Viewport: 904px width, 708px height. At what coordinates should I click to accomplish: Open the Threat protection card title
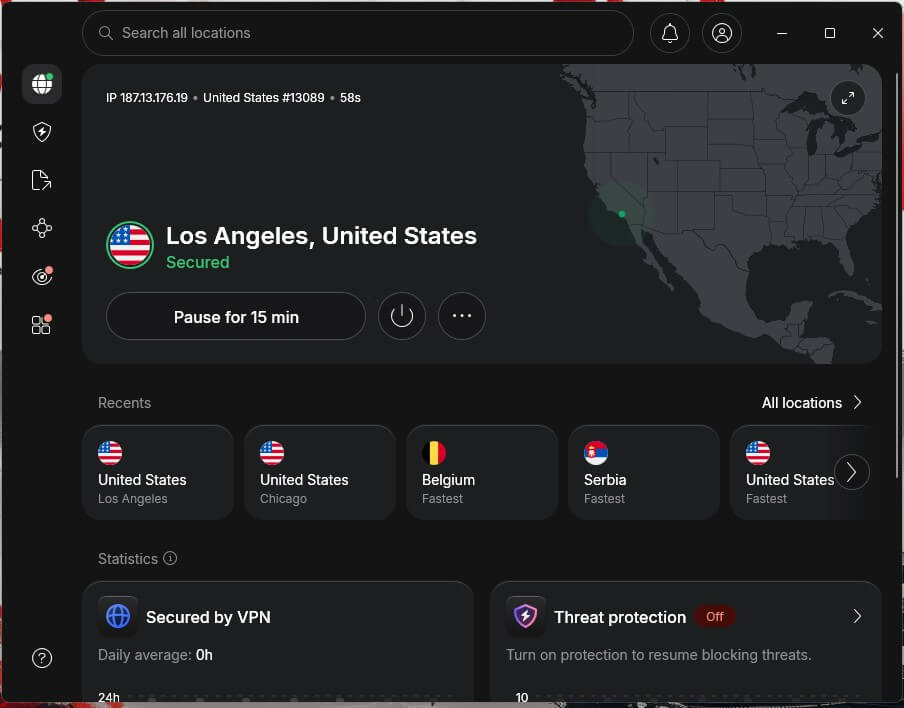(x=620, y=617)
